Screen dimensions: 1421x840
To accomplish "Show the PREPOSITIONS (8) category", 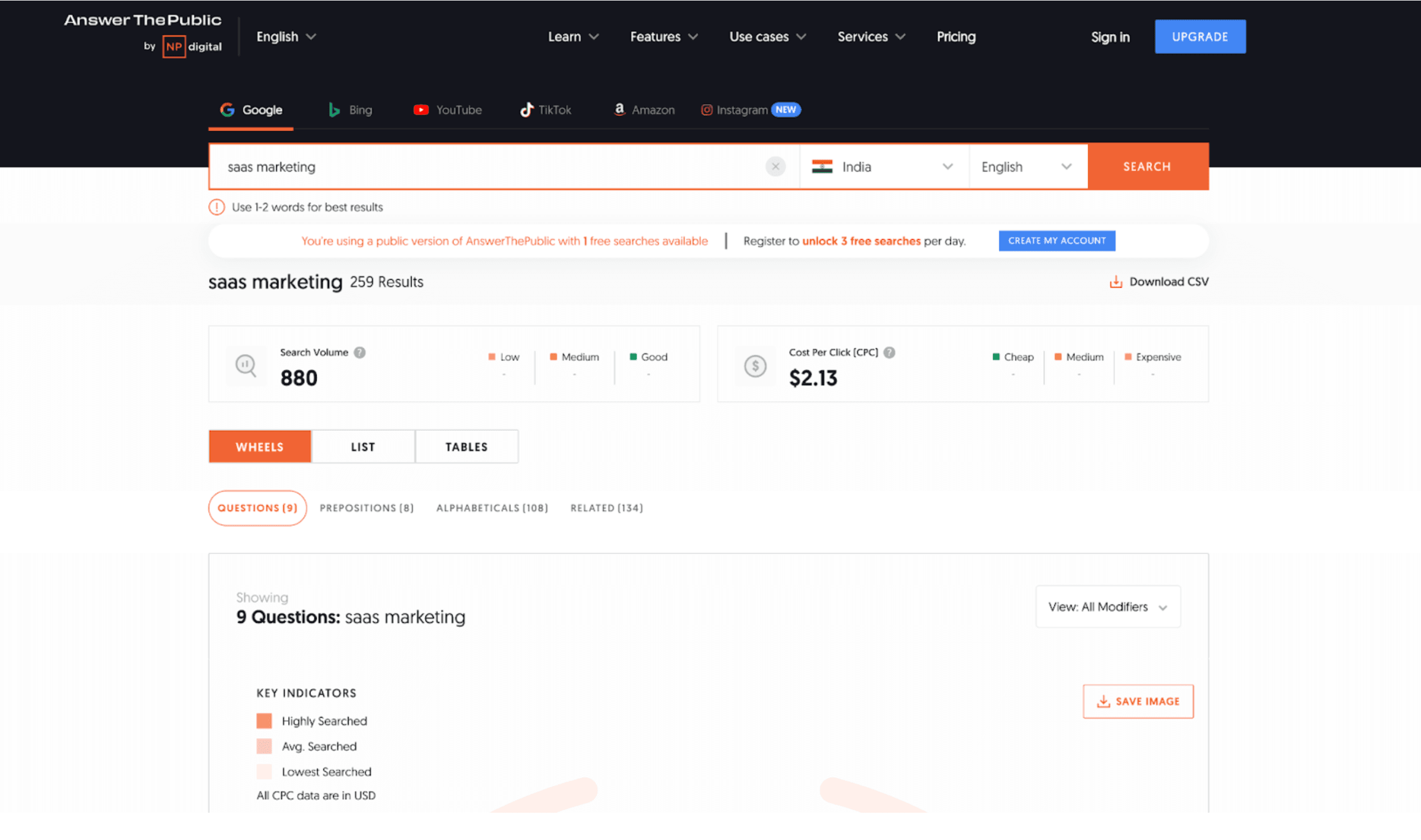I will coord(367,508).
